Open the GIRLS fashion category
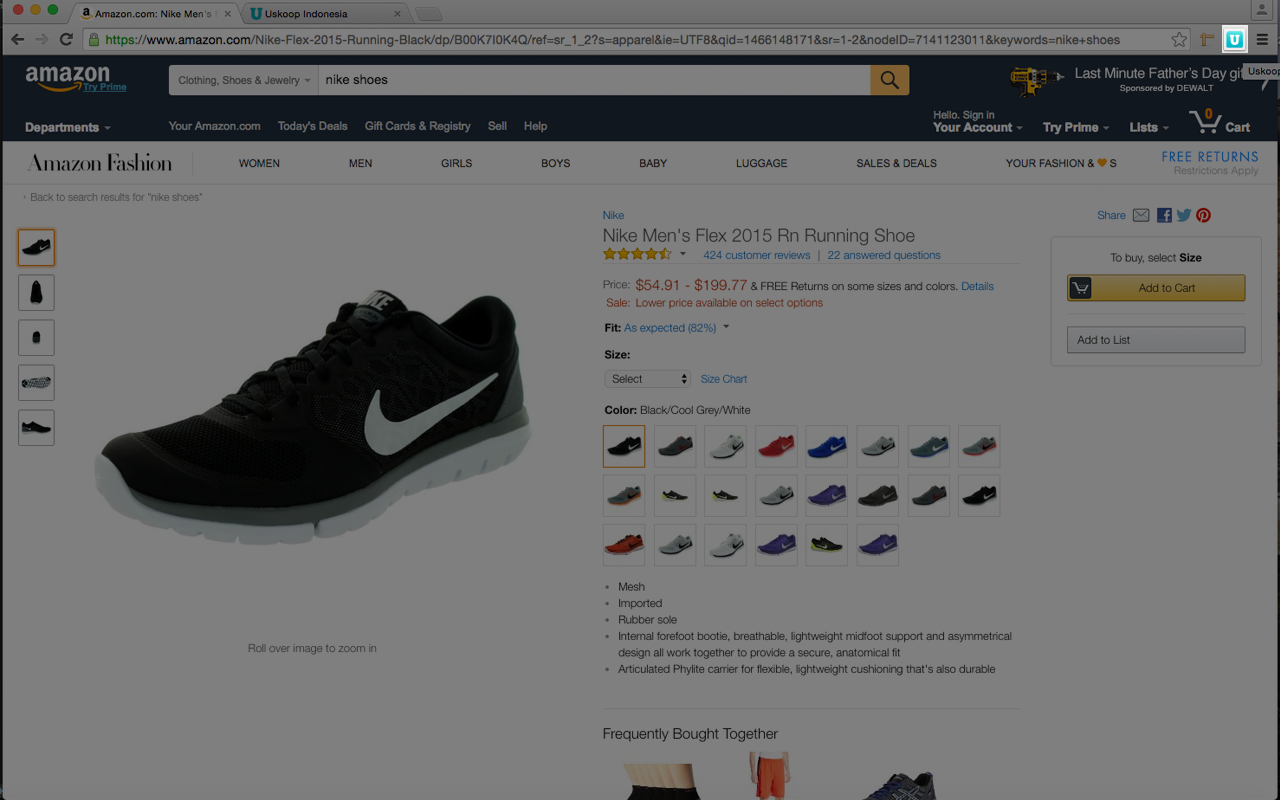 coord(456,163)
